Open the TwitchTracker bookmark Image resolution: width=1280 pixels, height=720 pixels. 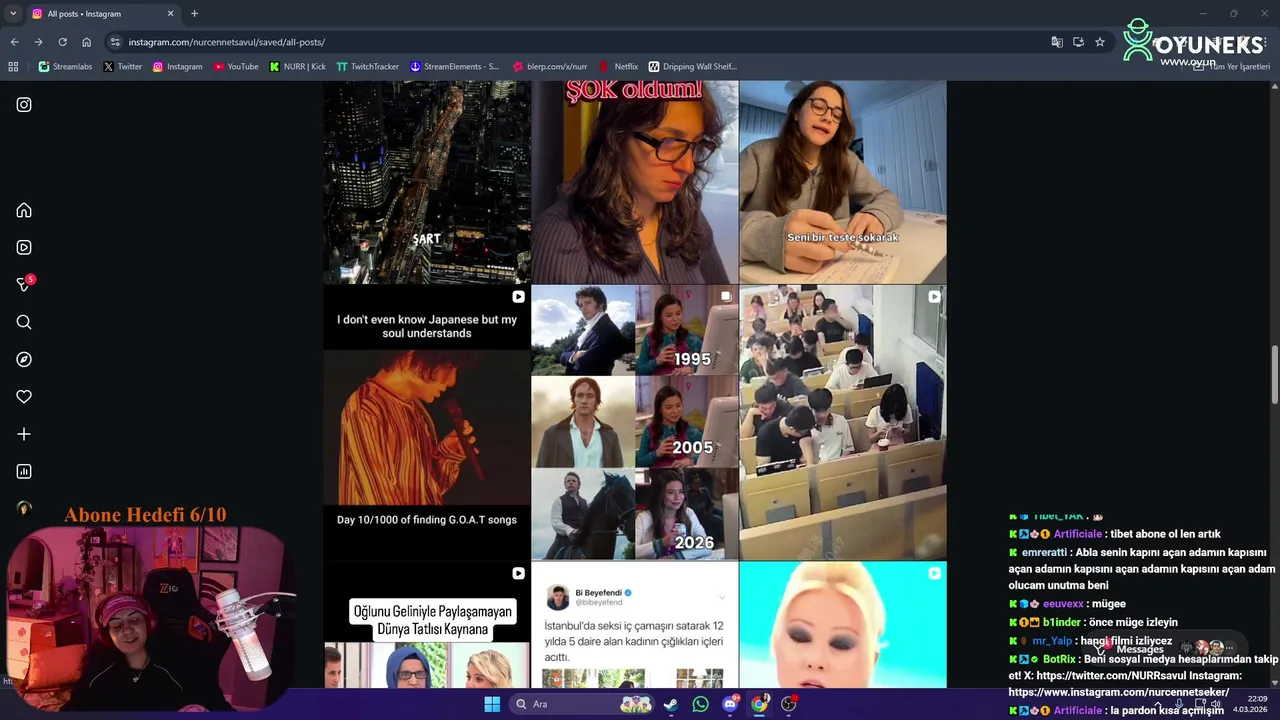[x=368, y=67]
